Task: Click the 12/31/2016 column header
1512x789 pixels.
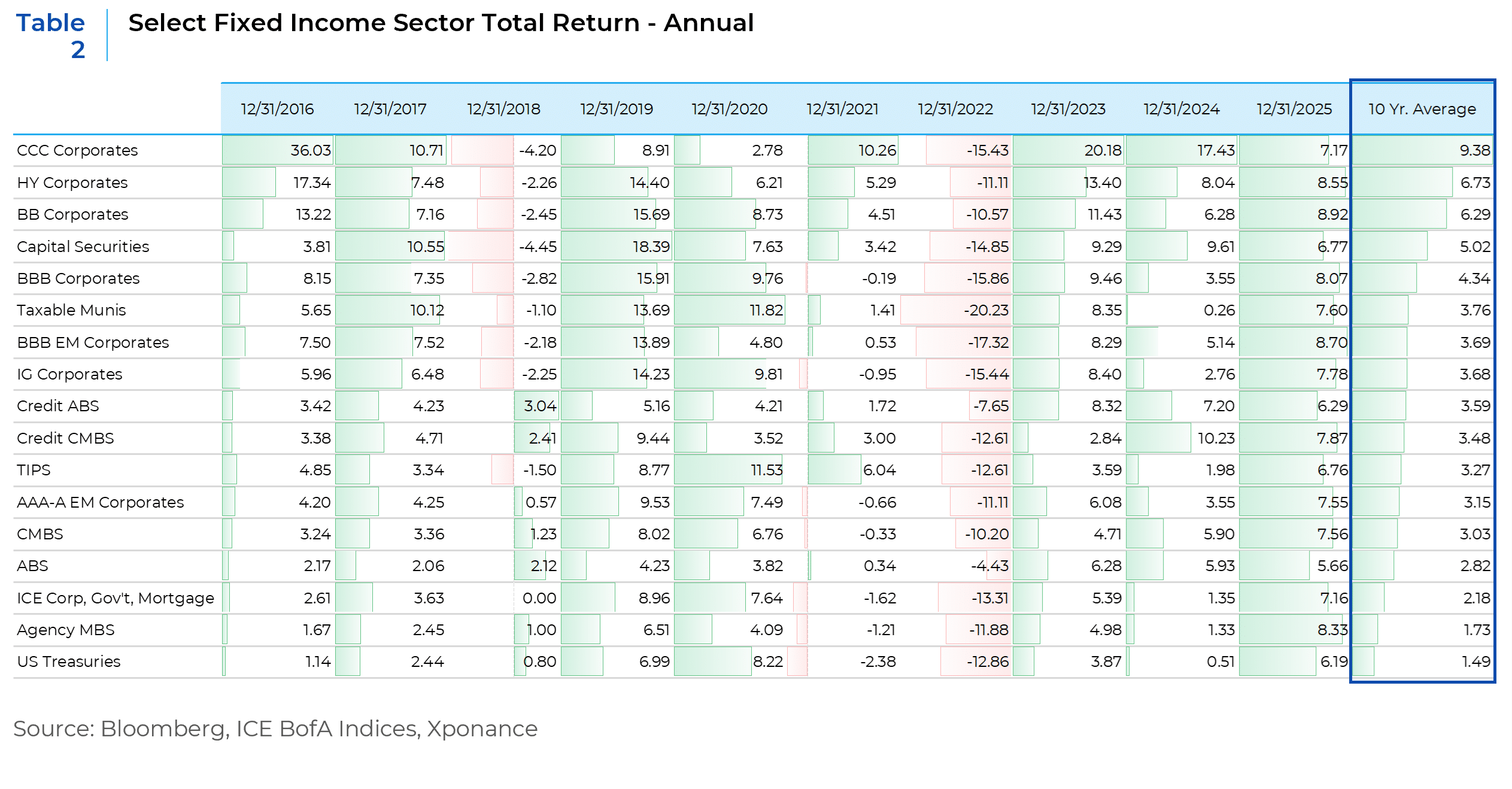Action: coord(277,109)
